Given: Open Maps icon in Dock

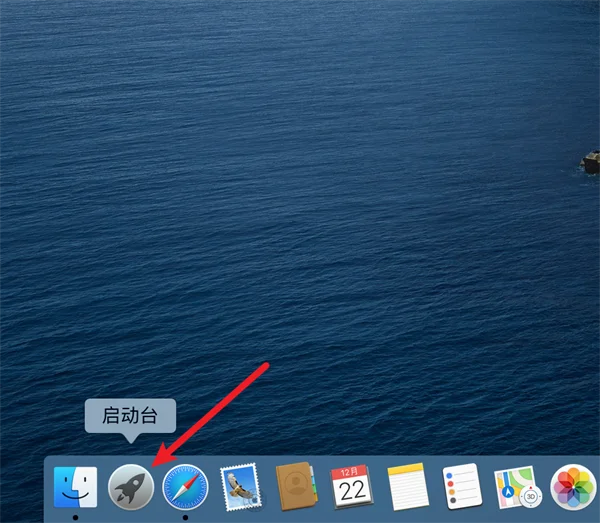Looking at the screenshot, I should coord(518,487).
